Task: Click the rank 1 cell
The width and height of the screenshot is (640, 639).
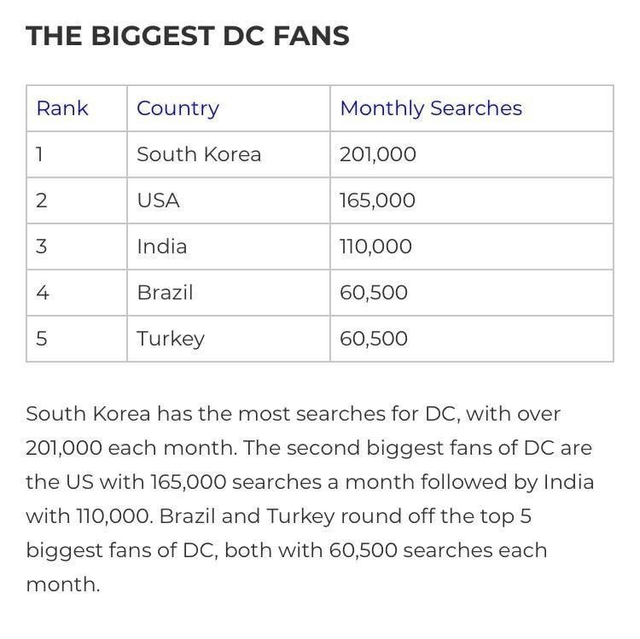Action: pyautogui.click(x=41, y=154)
